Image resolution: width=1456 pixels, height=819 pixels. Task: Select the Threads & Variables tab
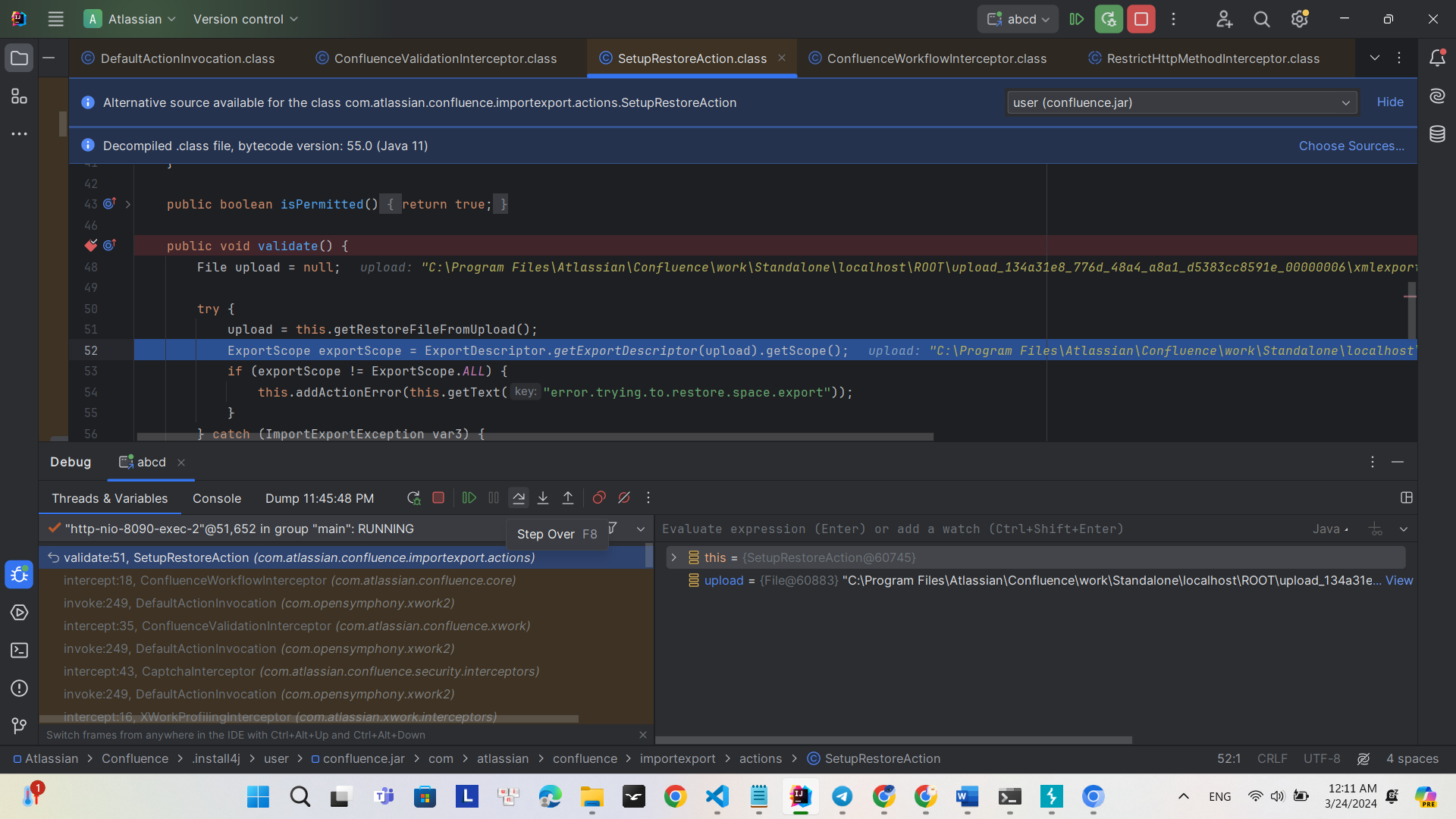tap(109, 499)
